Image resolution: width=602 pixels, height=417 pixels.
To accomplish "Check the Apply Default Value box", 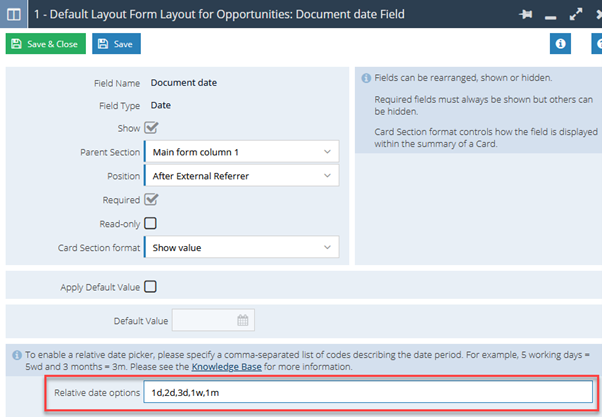I will (x=150, y=286).
